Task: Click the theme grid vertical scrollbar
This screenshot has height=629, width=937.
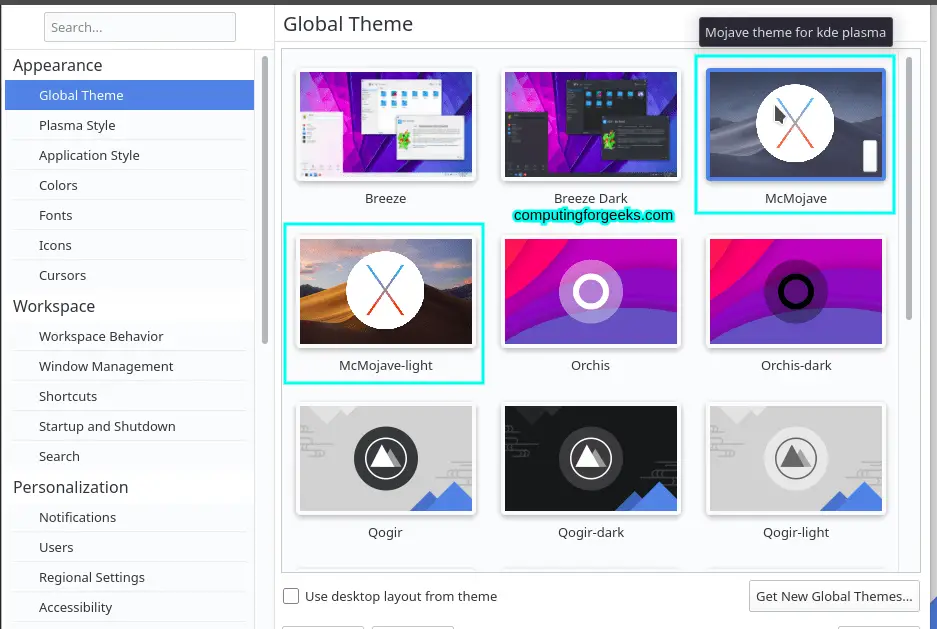Action: (908, 188)
